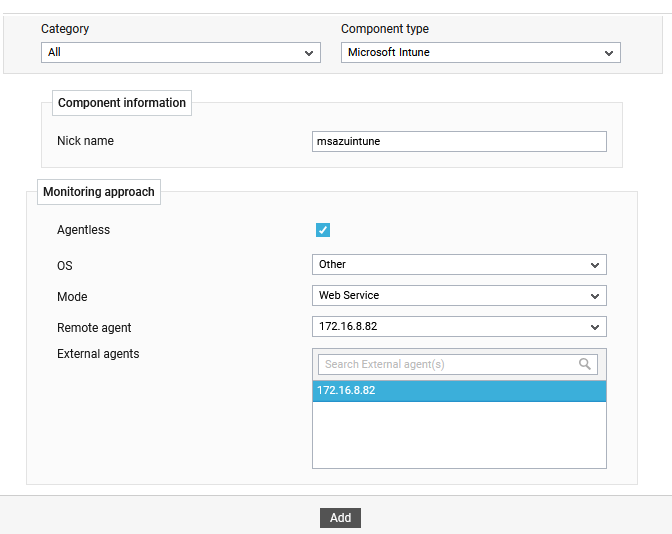Open the OS dropdown set to Other
The height and width of the screenshot is (534, 672).
click(x=459, y=265)
